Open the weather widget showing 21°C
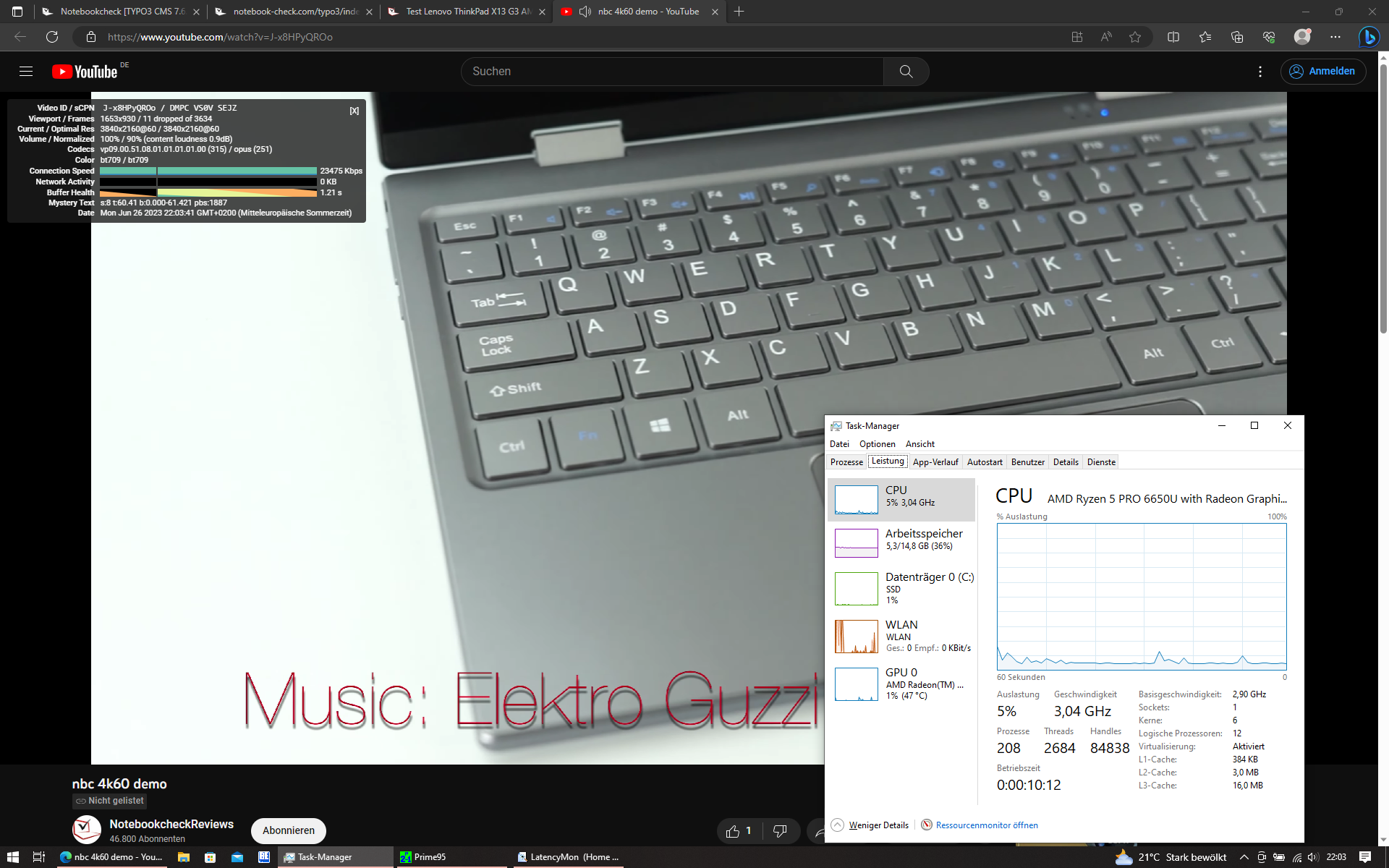The height and width of the screenshot is (868, 1389). [x=1171, y=857]
